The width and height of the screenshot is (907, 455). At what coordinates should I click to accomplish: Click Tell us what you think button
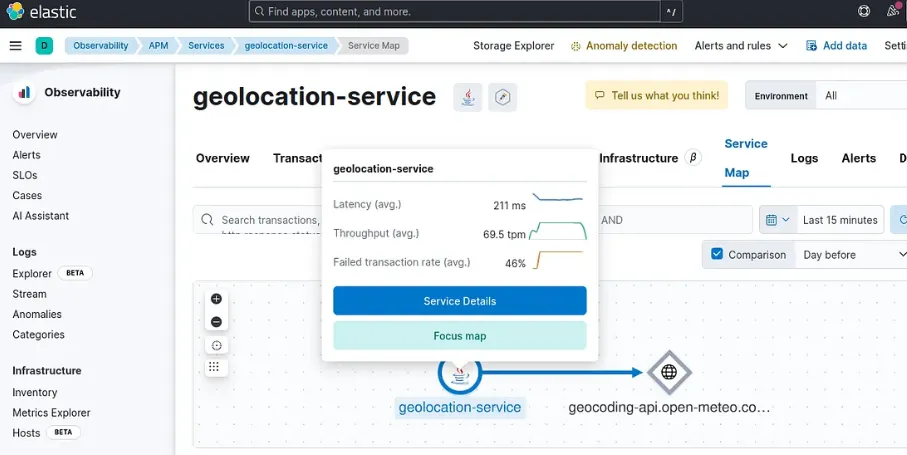tap(657, 95)
